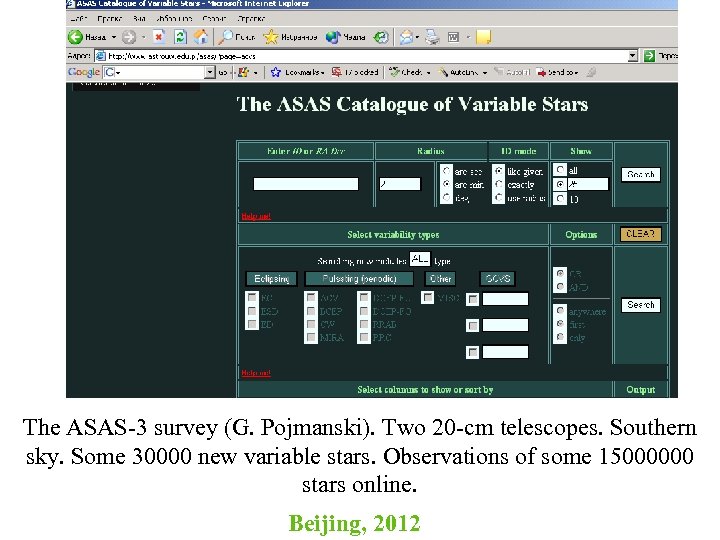Click the green Back arrow in Internet Explorer
The height and width of the screenshot is (540, 720).
[x=75, y=37]
